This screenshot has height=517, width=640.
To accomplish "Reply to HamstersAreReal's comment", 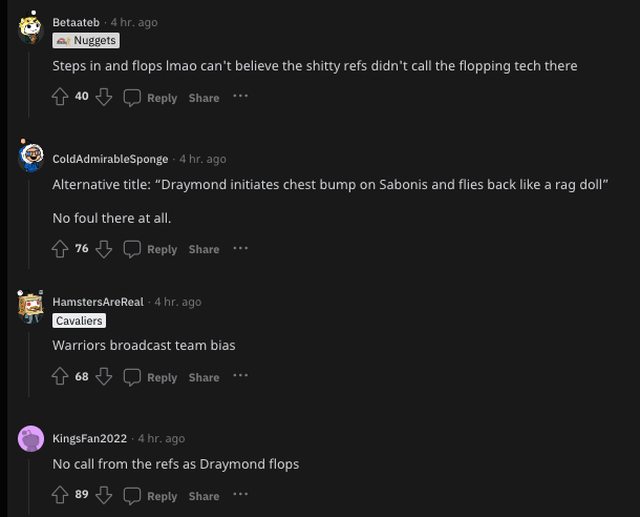I will tap(150, 377).
